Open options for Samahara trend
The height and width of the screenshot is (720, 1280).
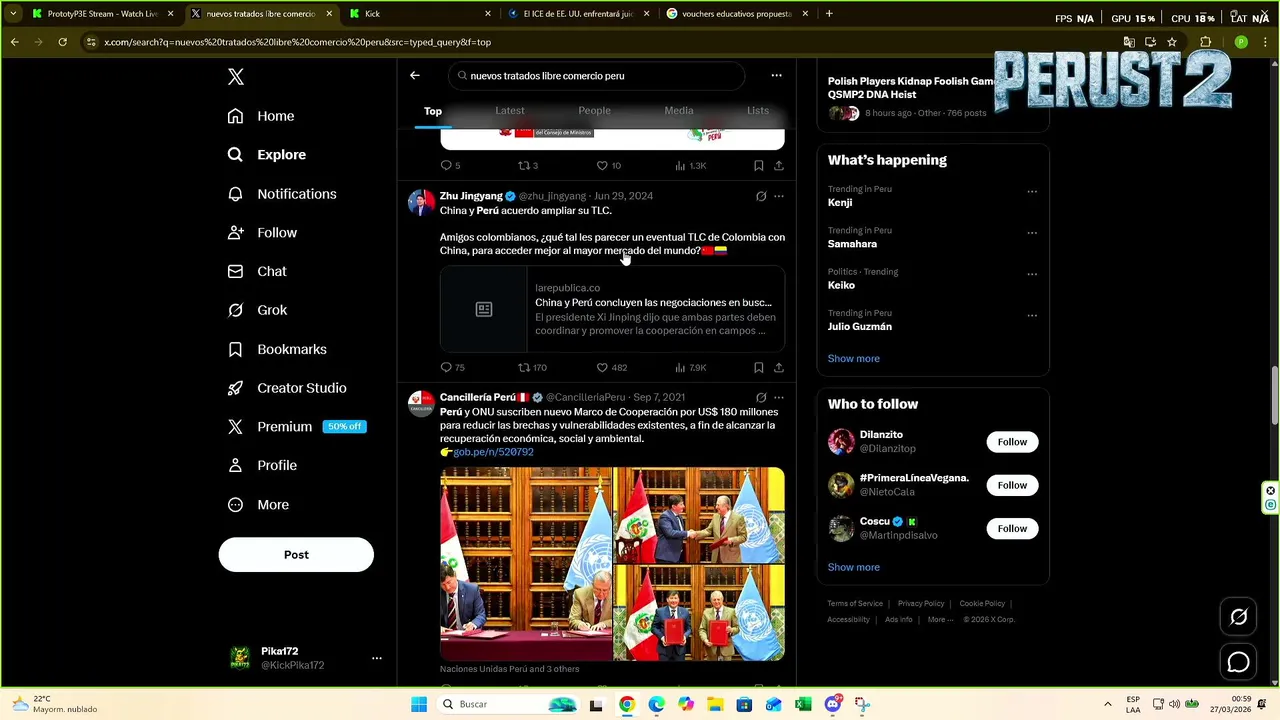pyautogui.click(x=1032, y=233)
